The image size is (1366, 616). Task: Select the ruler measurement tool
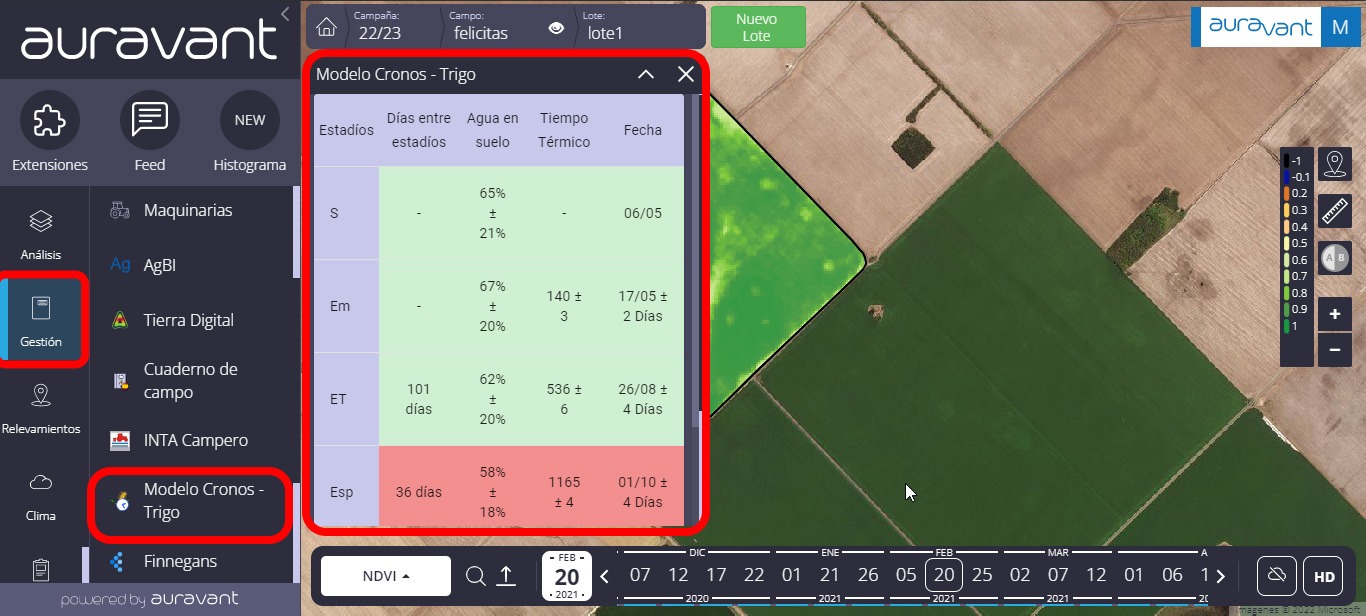pos(1334,210)
